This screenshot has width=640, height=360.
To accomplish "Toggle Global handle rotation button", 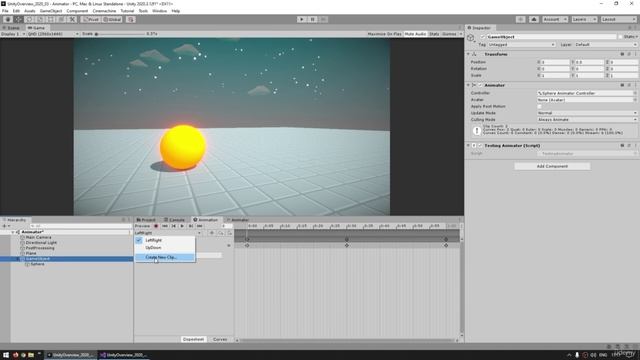I will (x=112, y=19).
